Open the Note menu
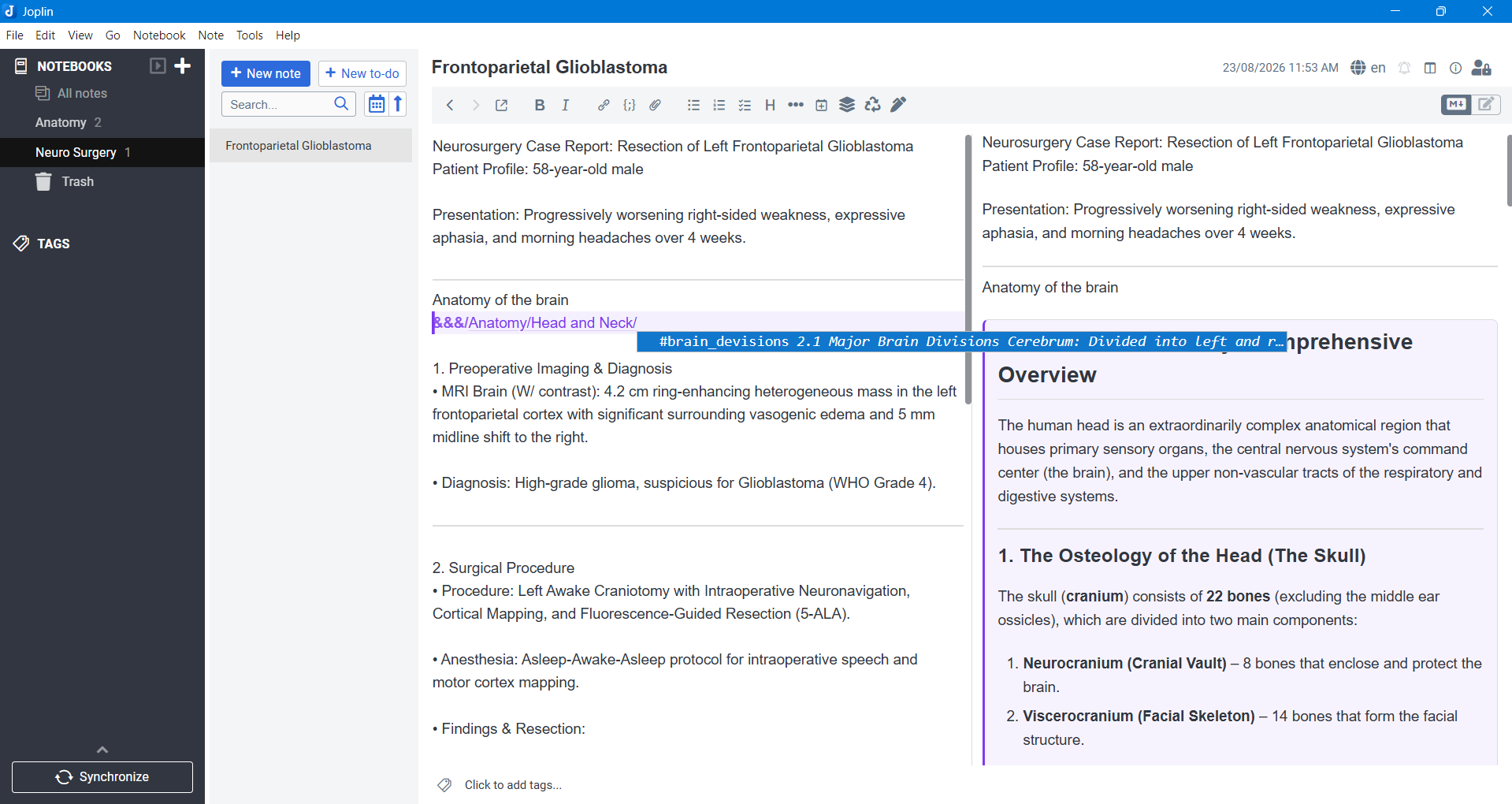1512x804 pixels. coord(210,35)
